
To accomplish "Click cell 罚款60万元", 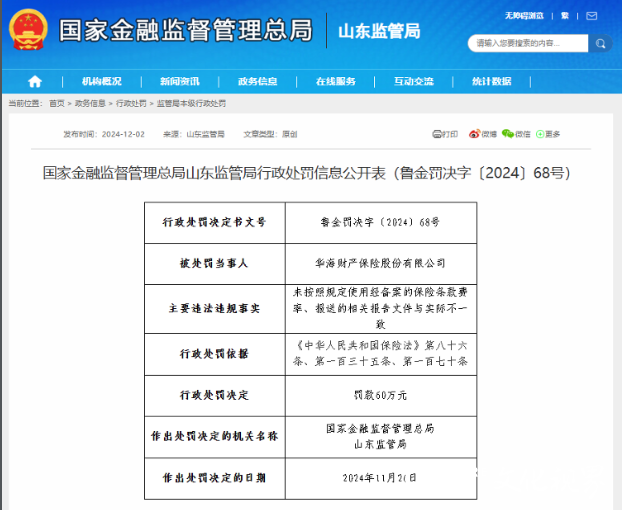I will pos(381,395).
